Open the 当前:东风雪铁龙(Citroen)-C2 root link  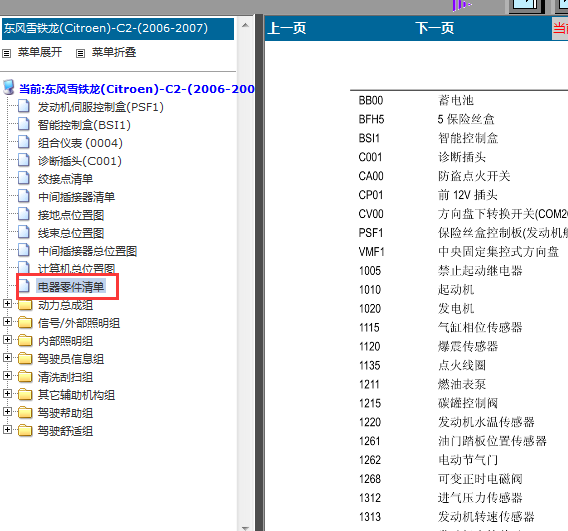tap(137, 89)
